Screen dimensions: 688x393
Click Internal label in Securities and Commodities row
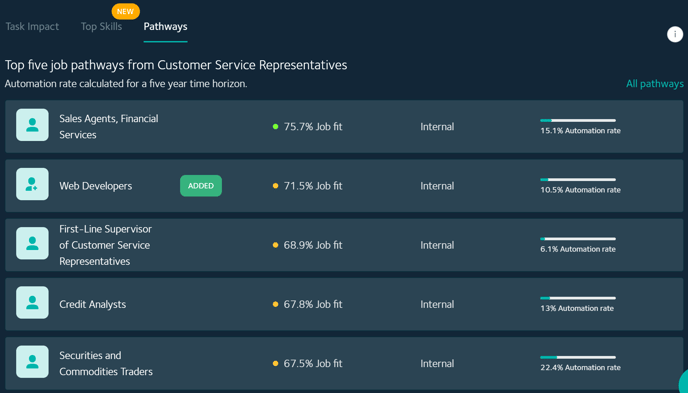pos(437,364)
